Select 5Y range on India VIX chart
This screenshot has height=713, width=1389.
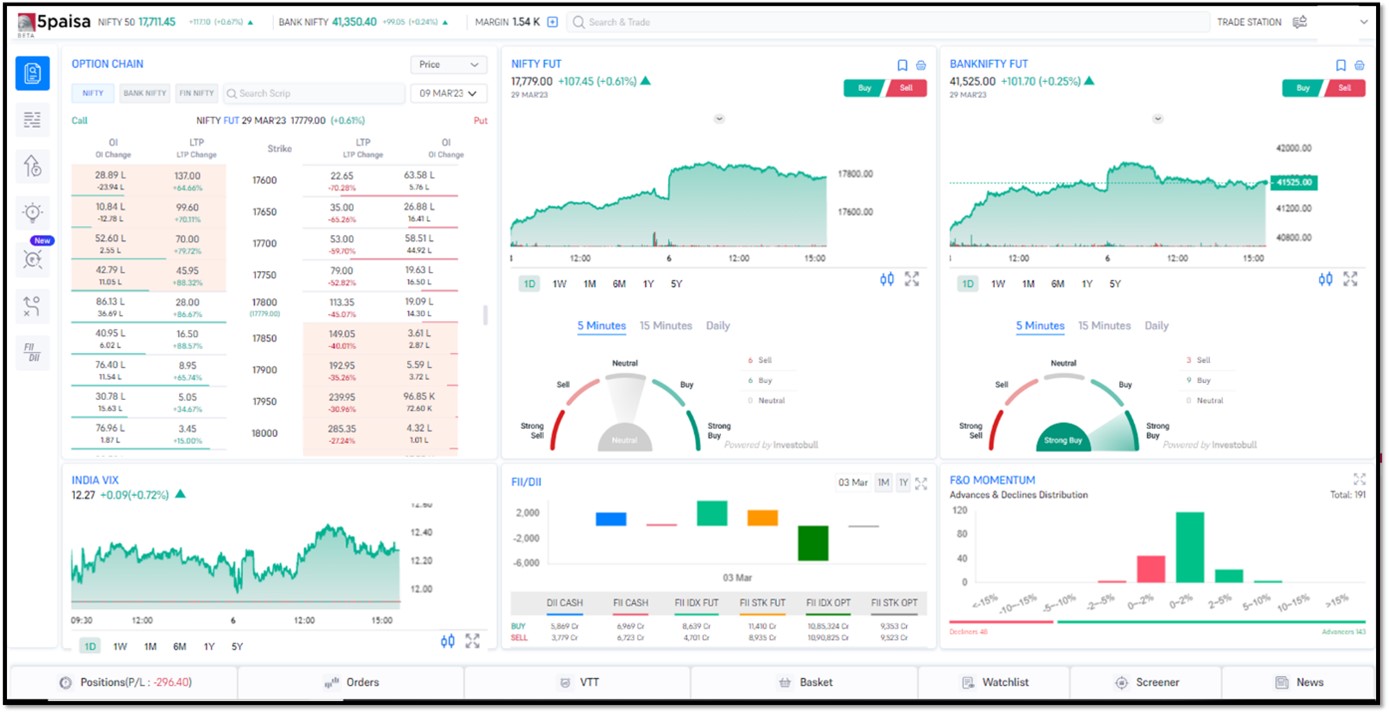coord(237,646)
